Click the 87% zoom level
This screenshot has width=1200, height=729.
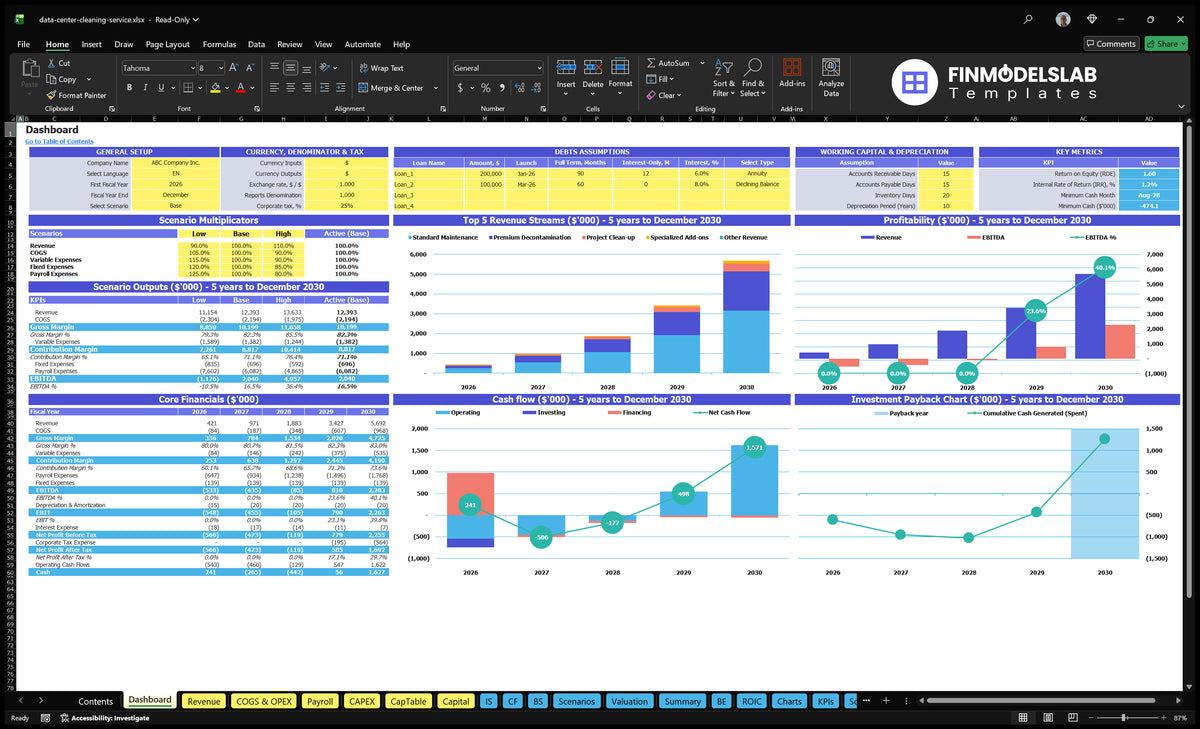1180,718
